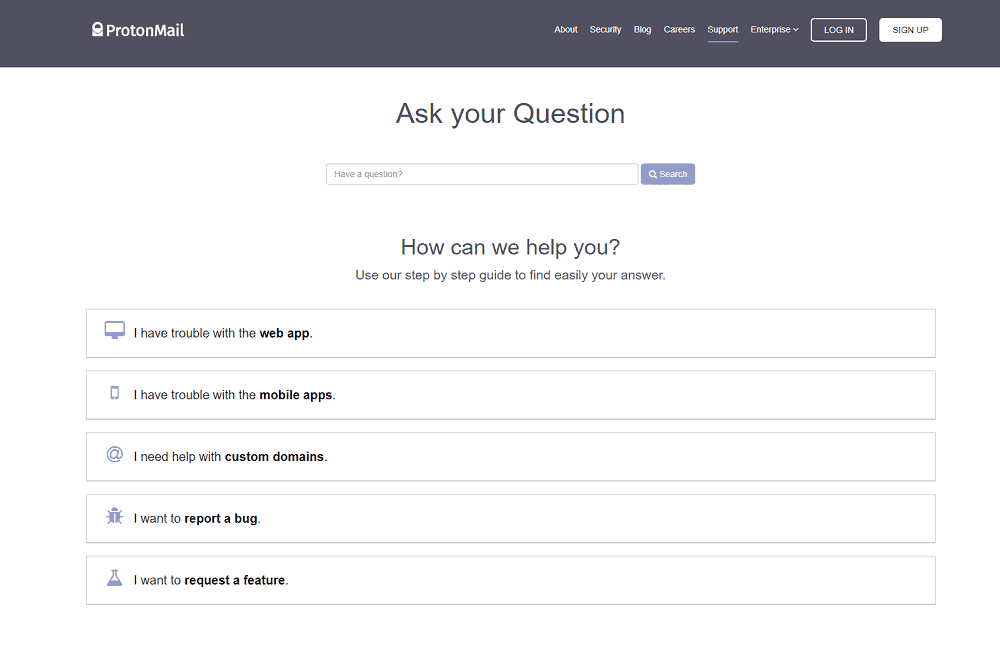Image resolution: width=1000 pixels, height=645 pixels.
Task: Click the bug icon to report a bug
Action: point(113,517)
